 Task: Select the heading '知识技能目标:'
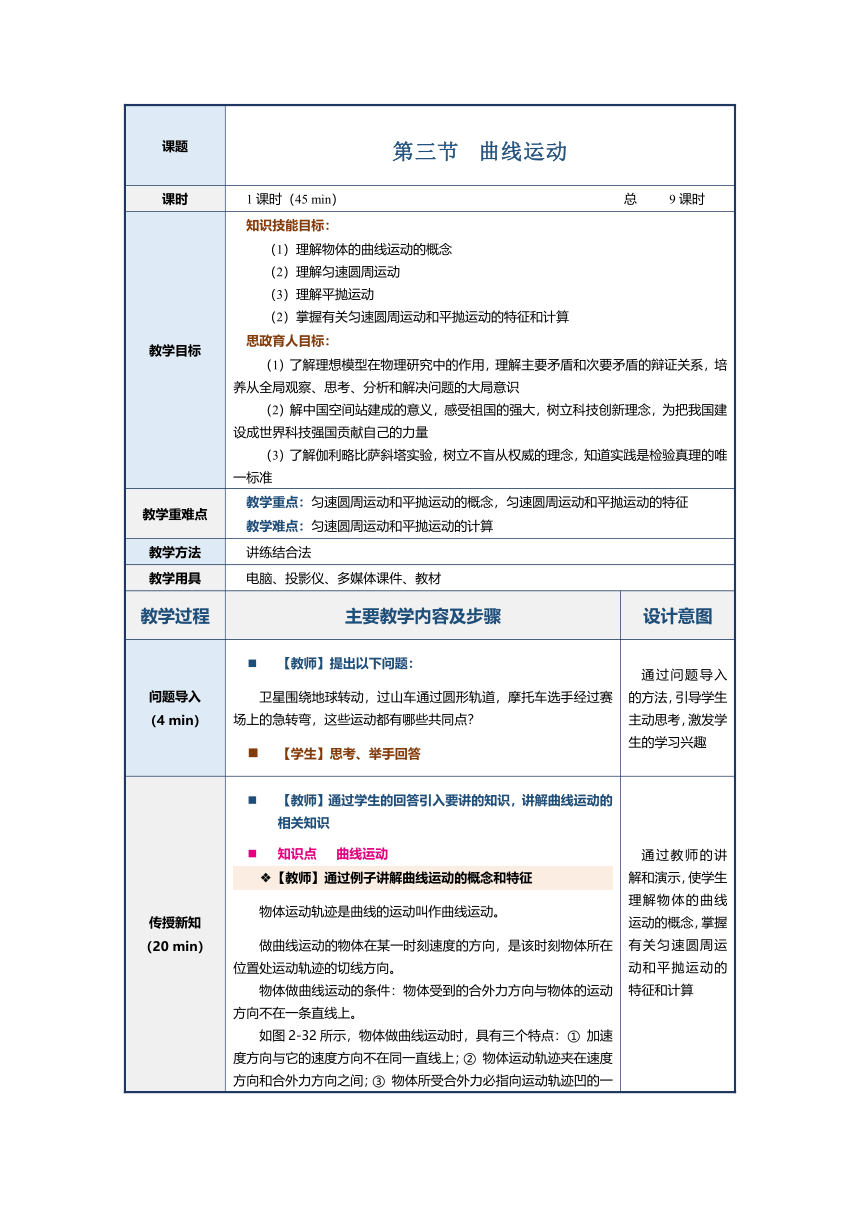tap(288, 226)
